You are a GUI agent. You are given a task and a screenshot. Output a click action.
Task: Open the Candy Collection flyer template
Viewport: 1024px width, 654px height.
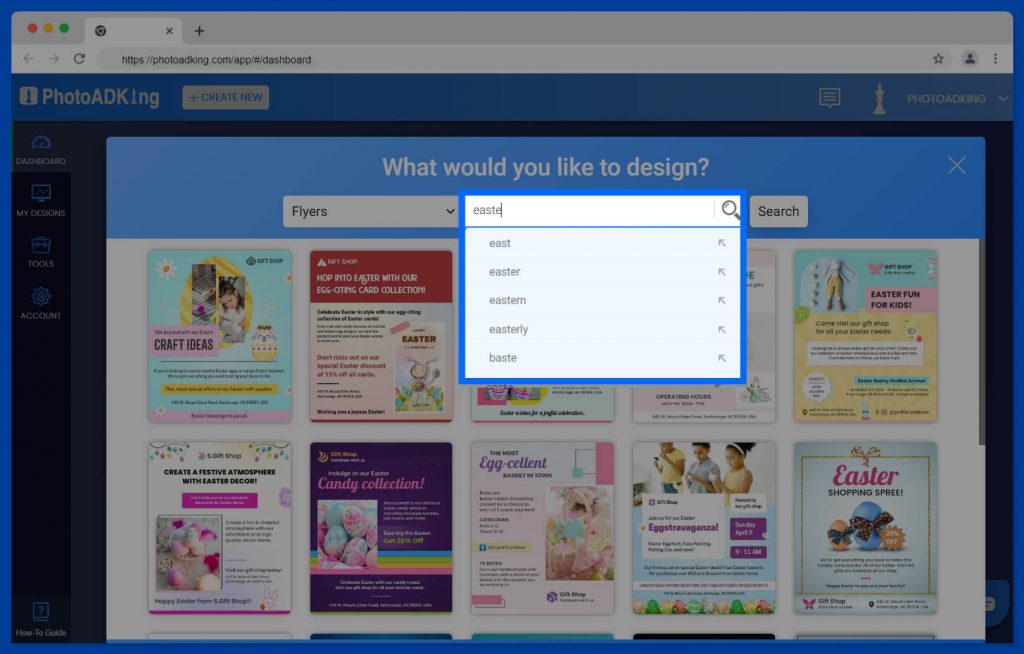[x=381, y=528]
